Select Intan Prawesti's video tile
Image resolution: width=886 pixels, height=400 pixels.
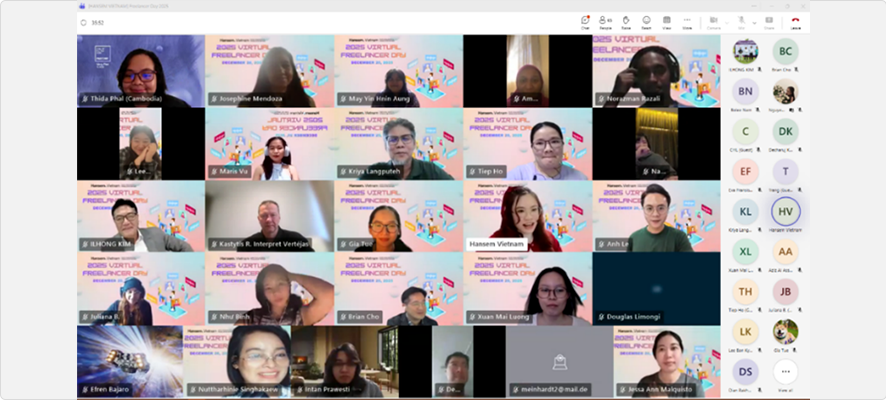(x=345, y=362)
